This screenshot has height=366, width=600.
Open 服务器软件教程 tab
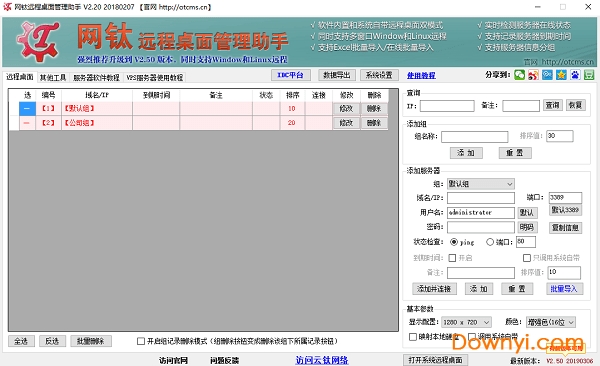click(96, 78)
